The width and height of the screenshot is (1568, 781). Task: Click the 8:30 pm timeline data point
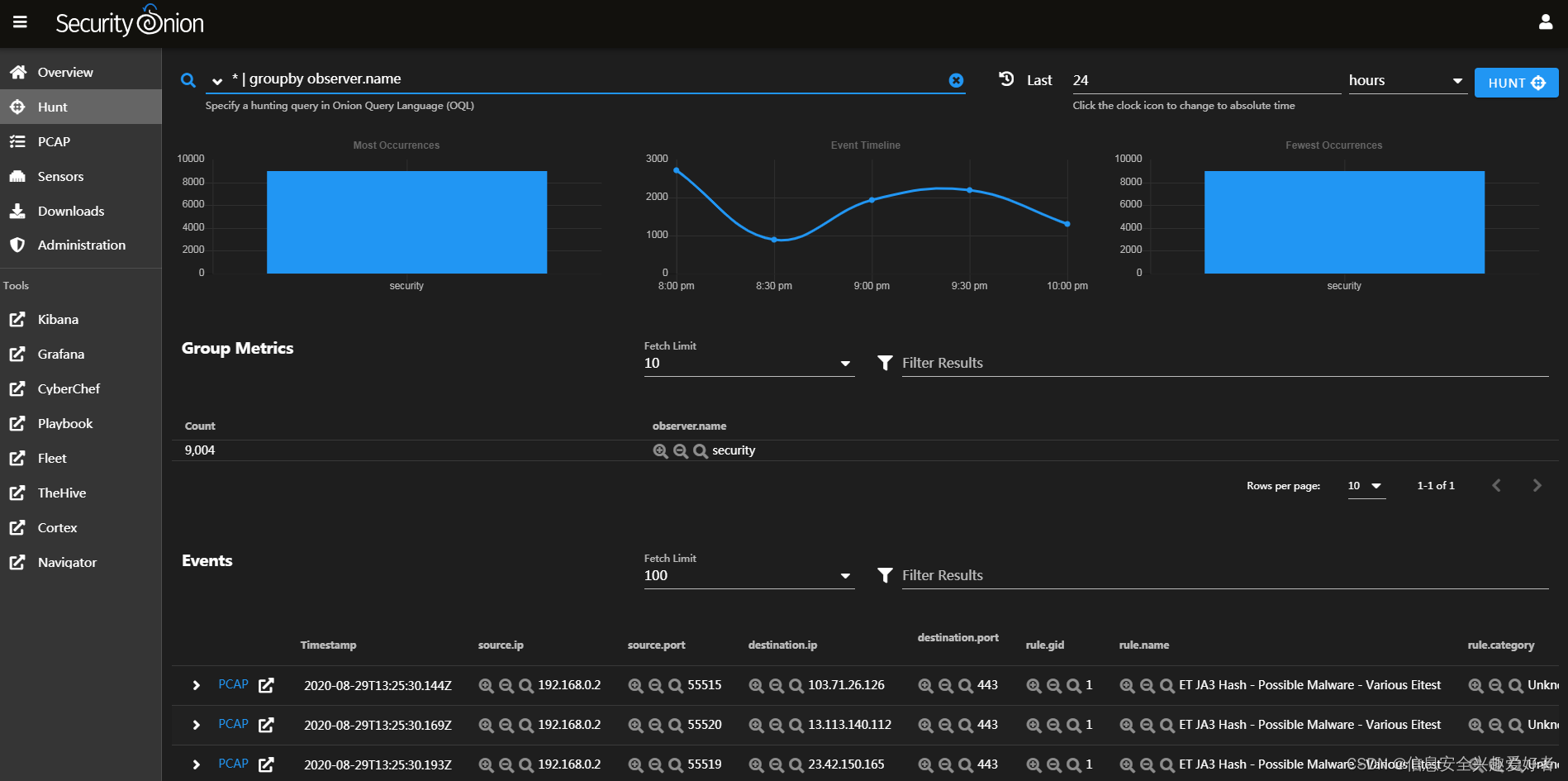click(x=774, y=240)
